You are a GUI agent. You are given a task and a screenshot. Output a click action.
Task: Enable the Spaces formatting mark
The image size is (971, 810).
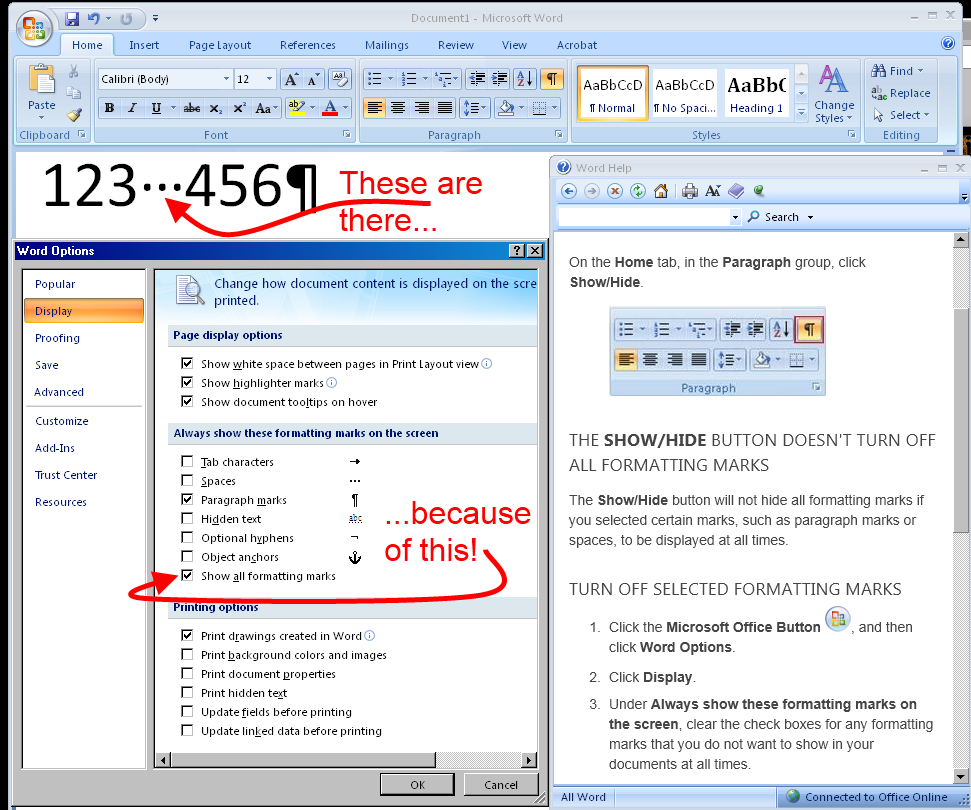187,481
